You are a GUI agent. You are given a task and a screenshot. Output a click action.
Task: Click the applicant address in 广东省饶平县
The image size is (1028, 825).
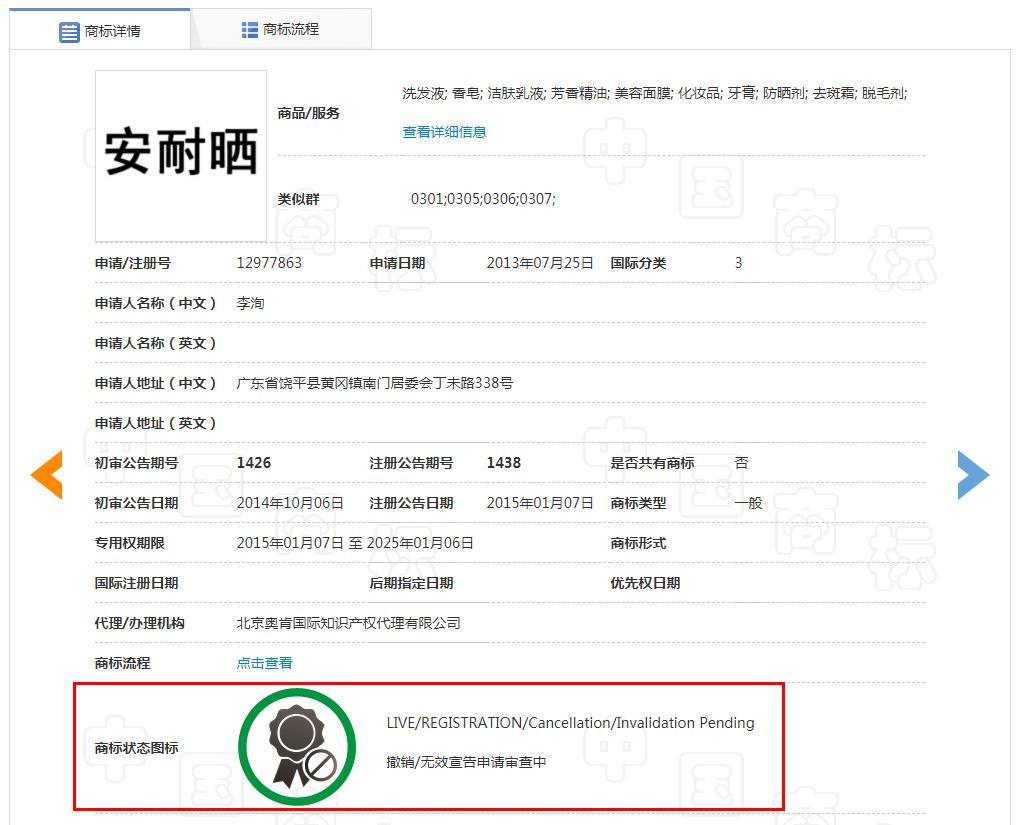374,383
